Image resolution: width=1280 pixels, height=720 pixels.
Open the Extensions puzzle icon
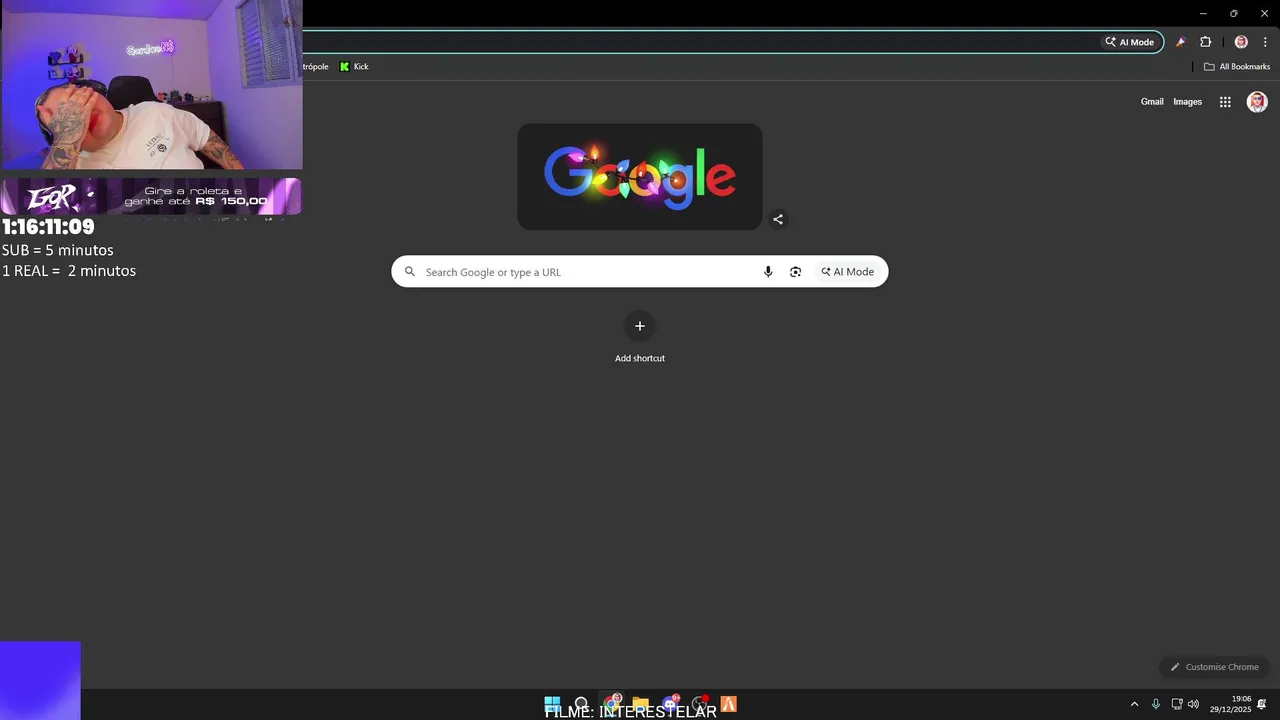click(1205, 42)
